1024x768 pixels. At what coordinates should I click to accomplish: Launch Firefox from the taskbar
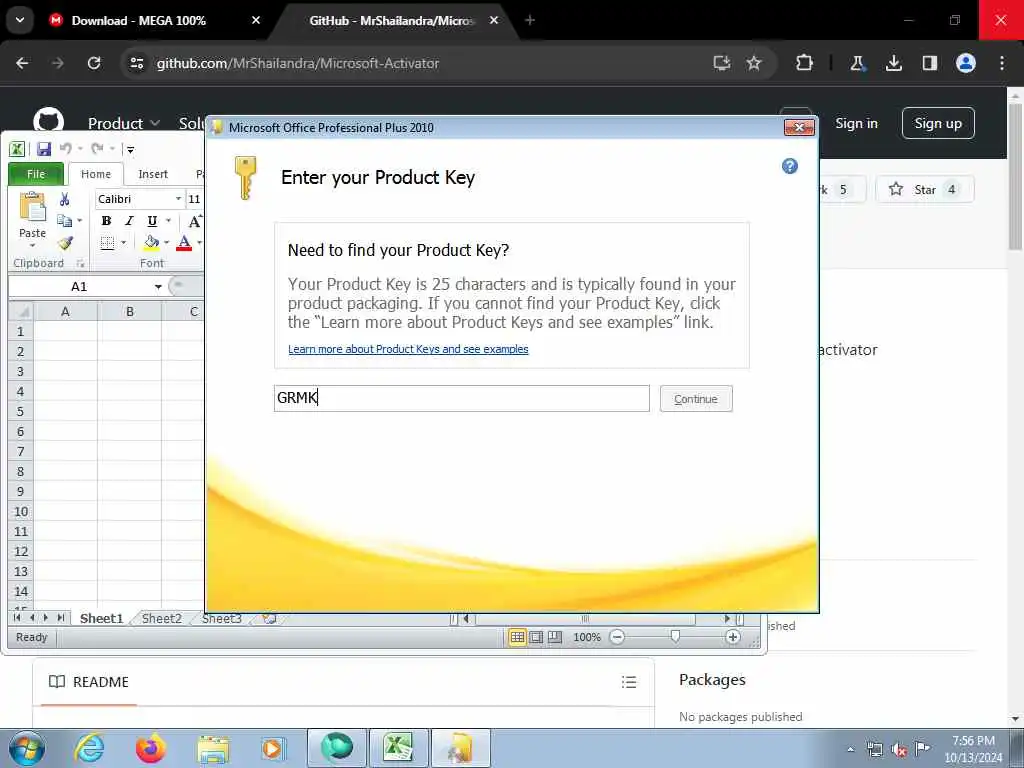click(x=151, y=748)
